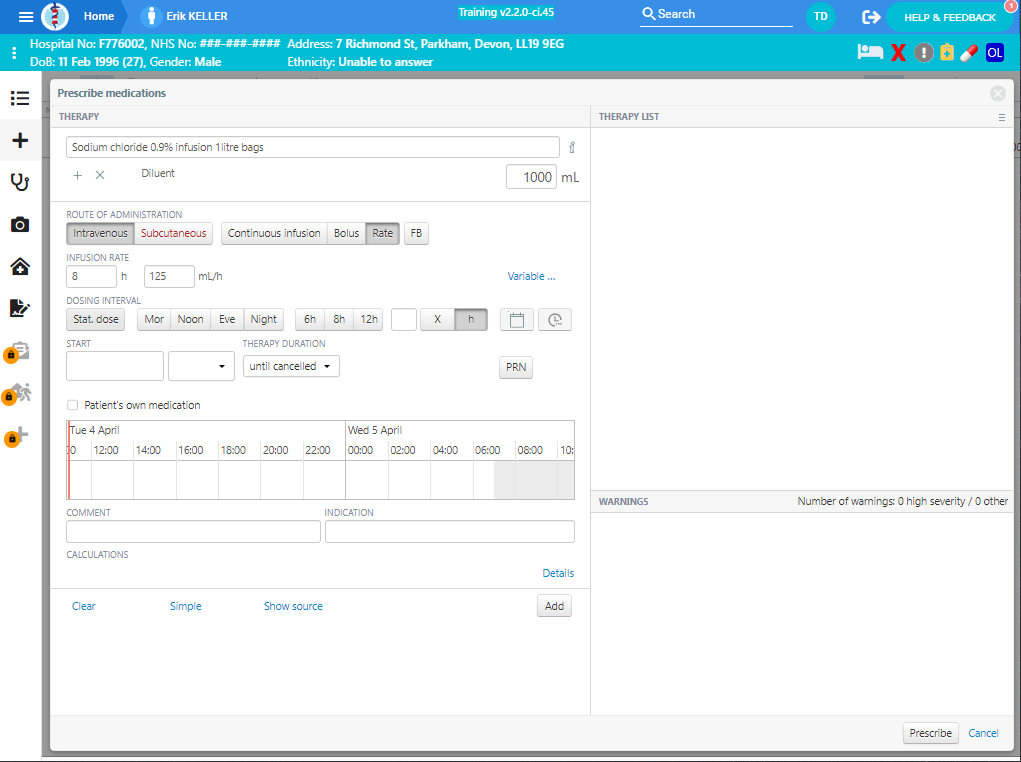Open the start time dropdown

point(201,366)
